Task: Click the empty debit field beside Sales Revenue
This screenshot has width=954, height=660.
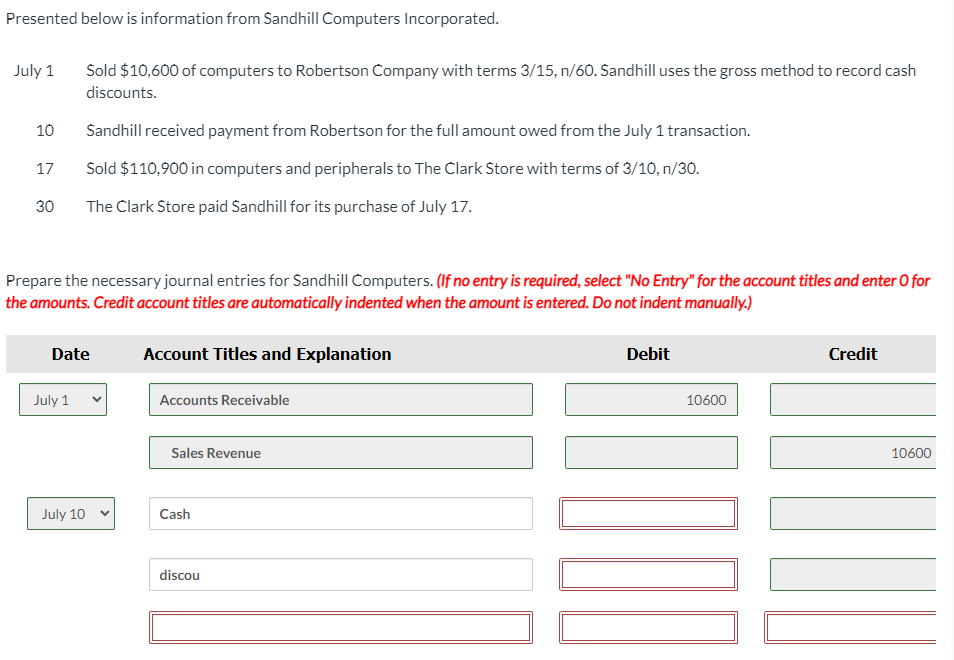Action: tap(651, 452)
